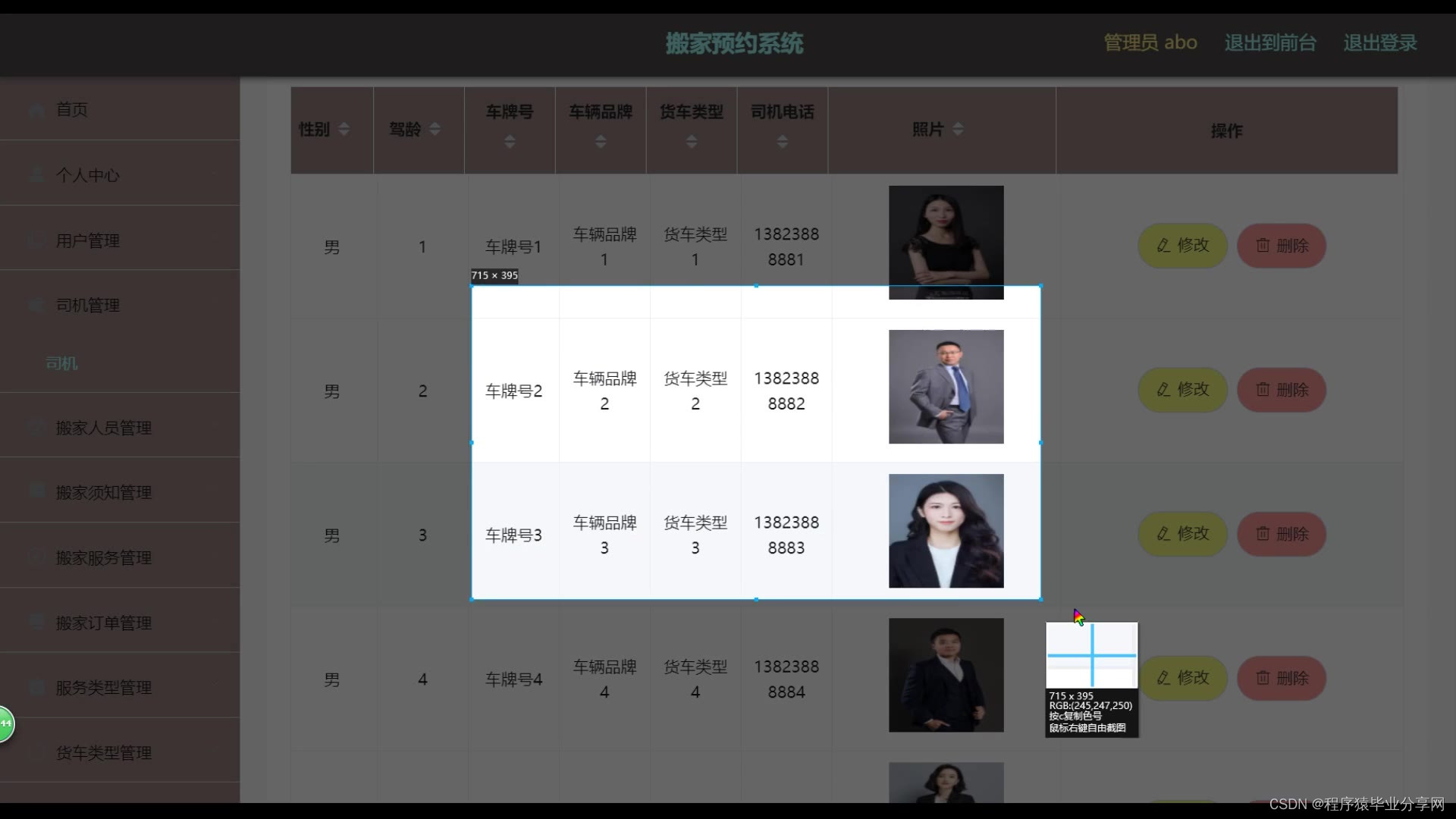Click the 修改 edit button in row 3
Viewport: 1456px width, 819px height.
point(1181,534)
